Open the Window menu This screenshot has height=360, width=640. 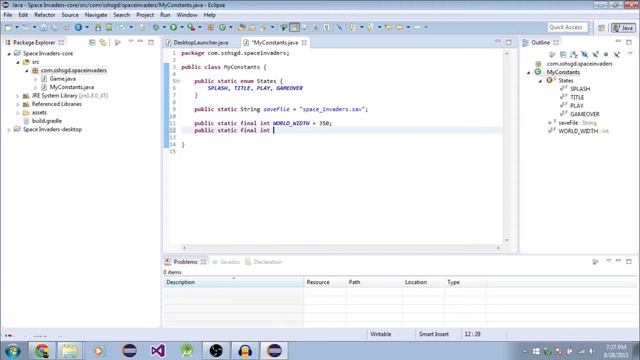coord(187,15)
